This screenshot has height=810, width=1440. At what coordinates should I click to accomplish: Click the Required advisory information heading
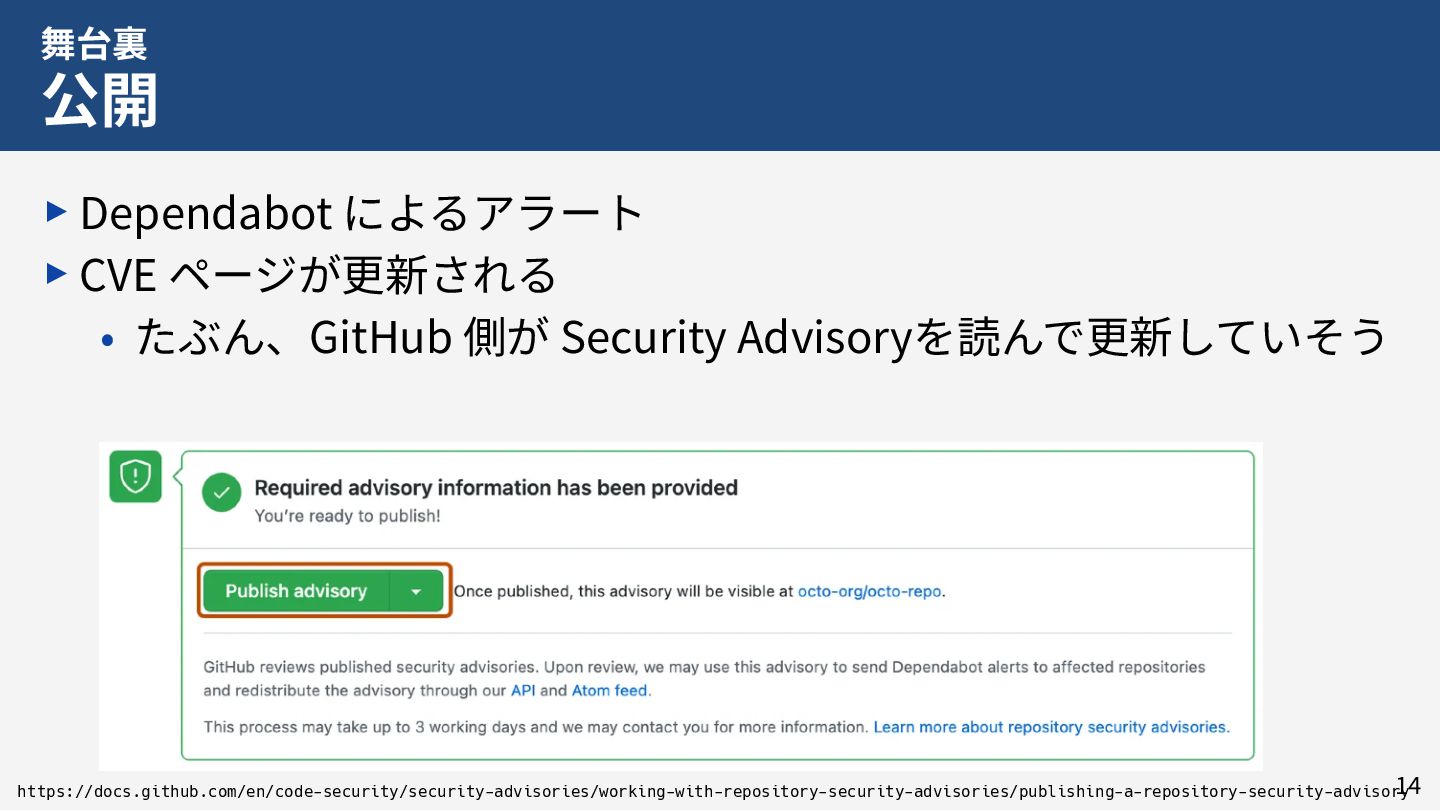[x=496, y=488]
